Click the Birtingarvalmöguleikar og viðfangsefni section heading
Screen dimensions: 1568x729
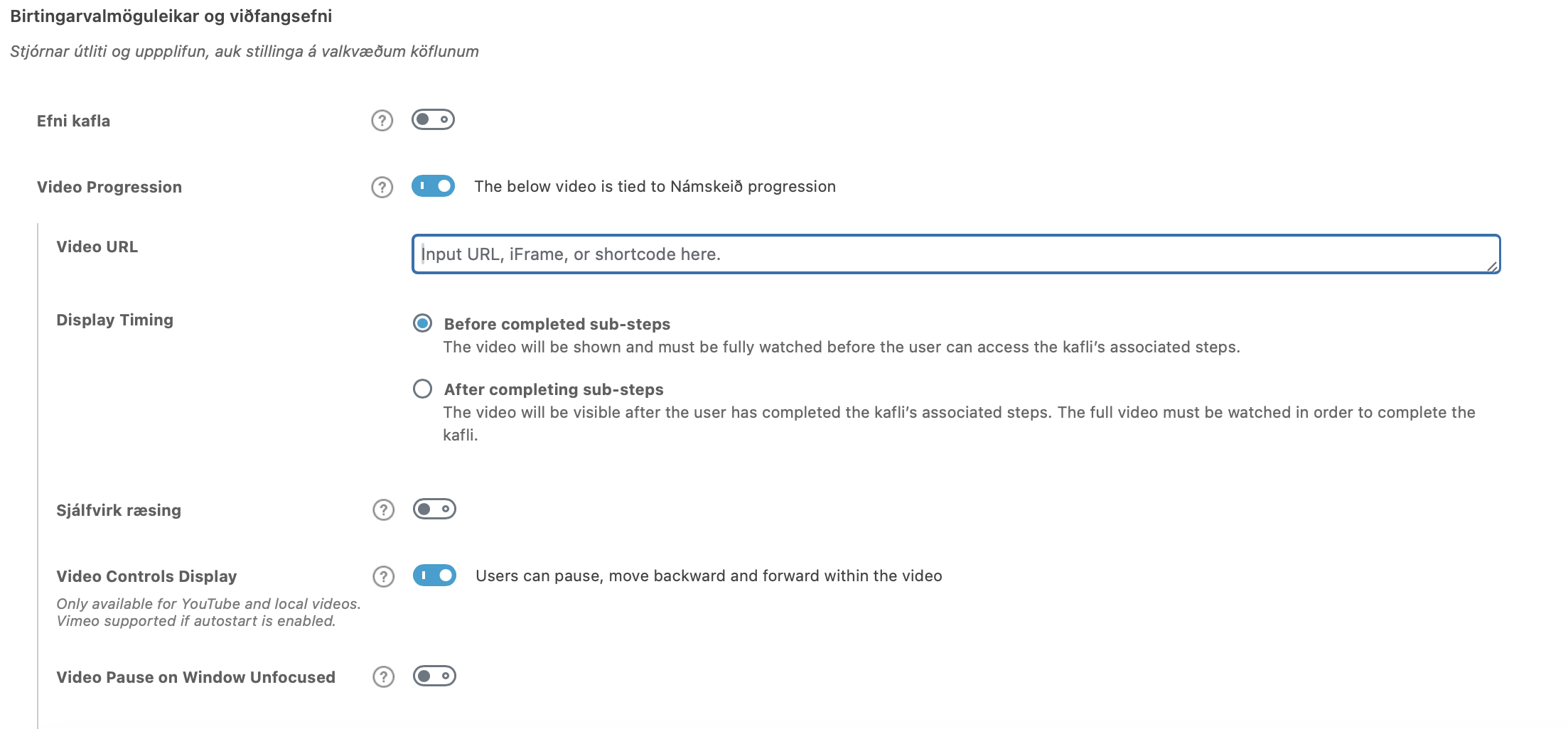click(x=171, y=16)
